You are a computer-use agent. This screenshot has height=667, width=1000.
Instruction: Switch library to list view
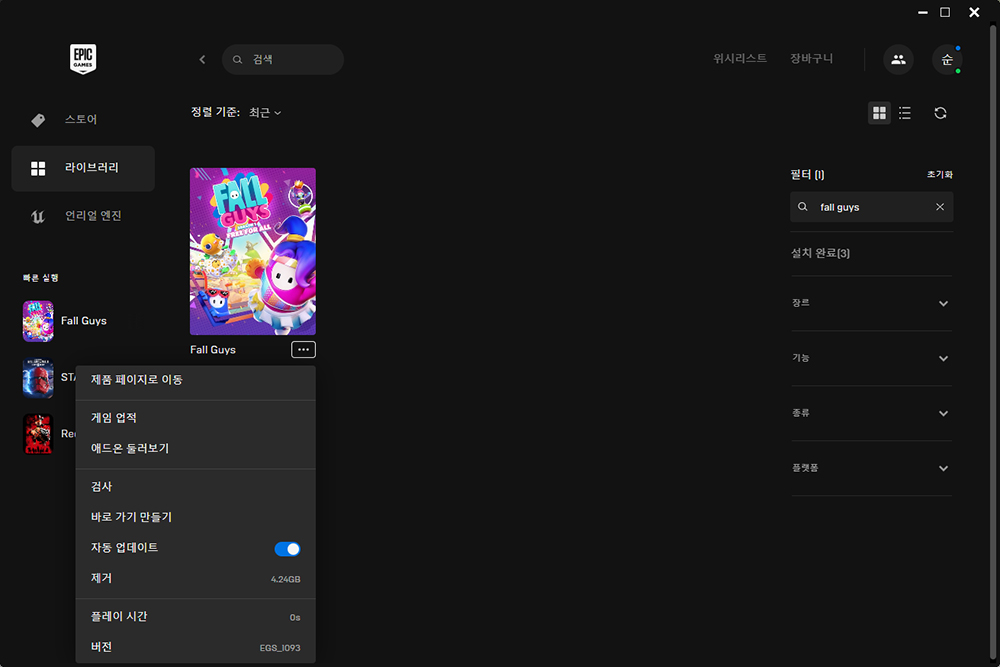(904, 113)
